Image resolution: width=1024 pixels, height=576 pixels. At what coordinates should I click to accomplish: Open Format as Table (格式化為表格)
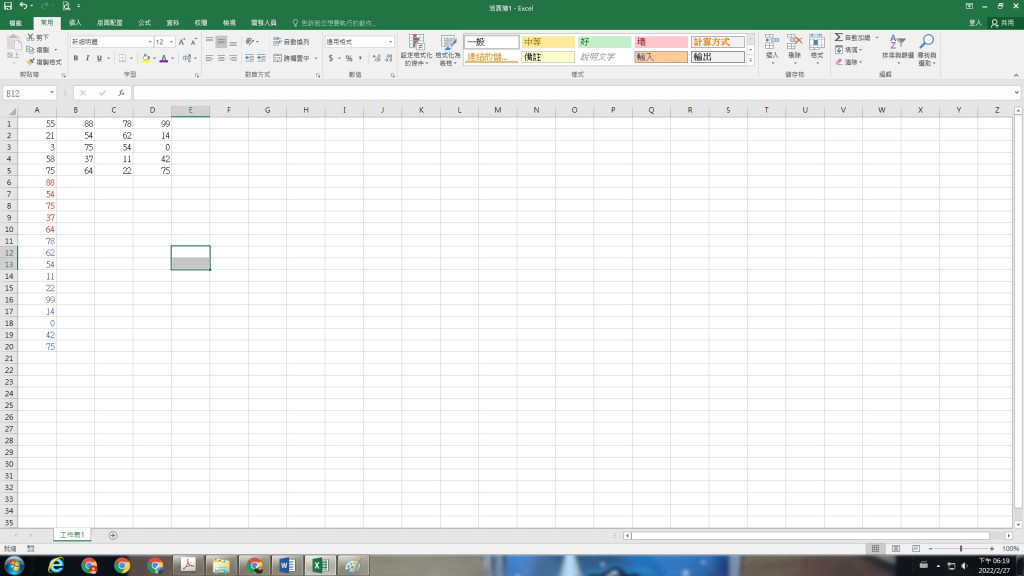pos(448,50)
